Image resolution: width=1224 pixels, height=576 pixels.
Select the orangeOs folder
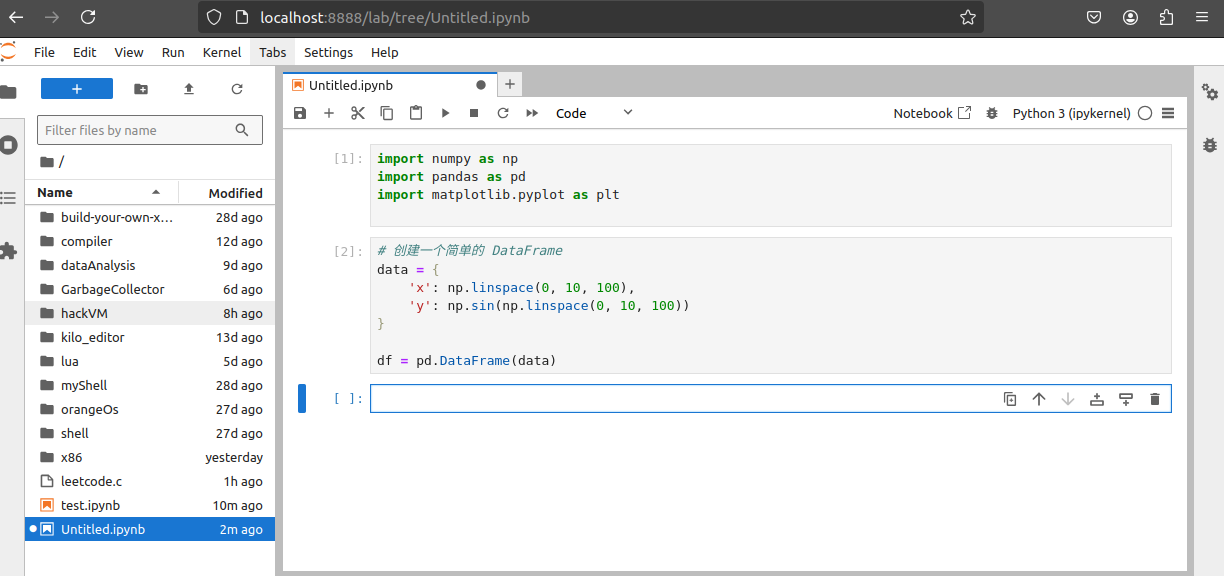click(x=150, y=409)
